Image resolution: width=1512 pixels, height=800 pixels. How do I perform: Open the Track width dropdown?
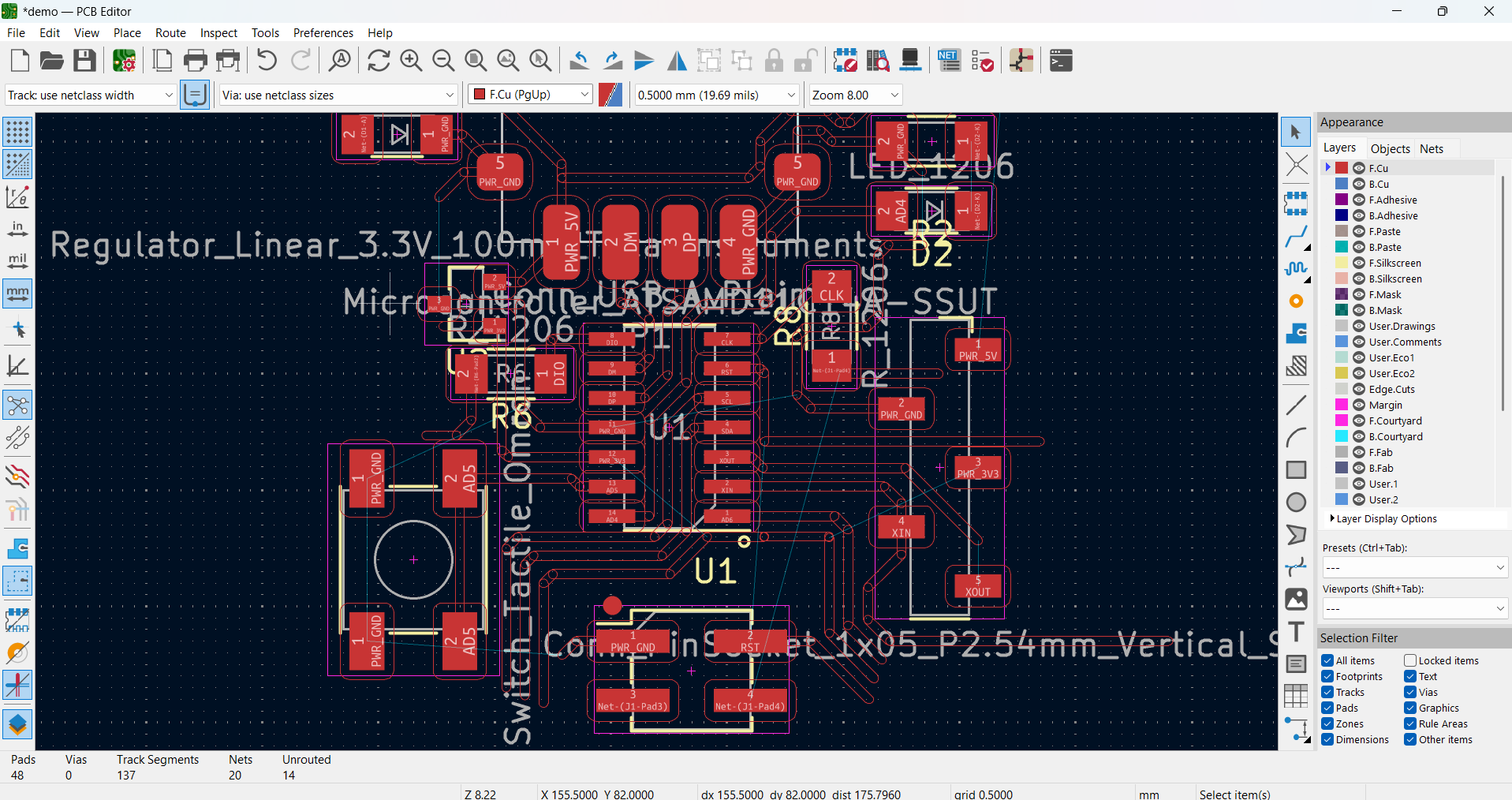(x=90, y=95)
